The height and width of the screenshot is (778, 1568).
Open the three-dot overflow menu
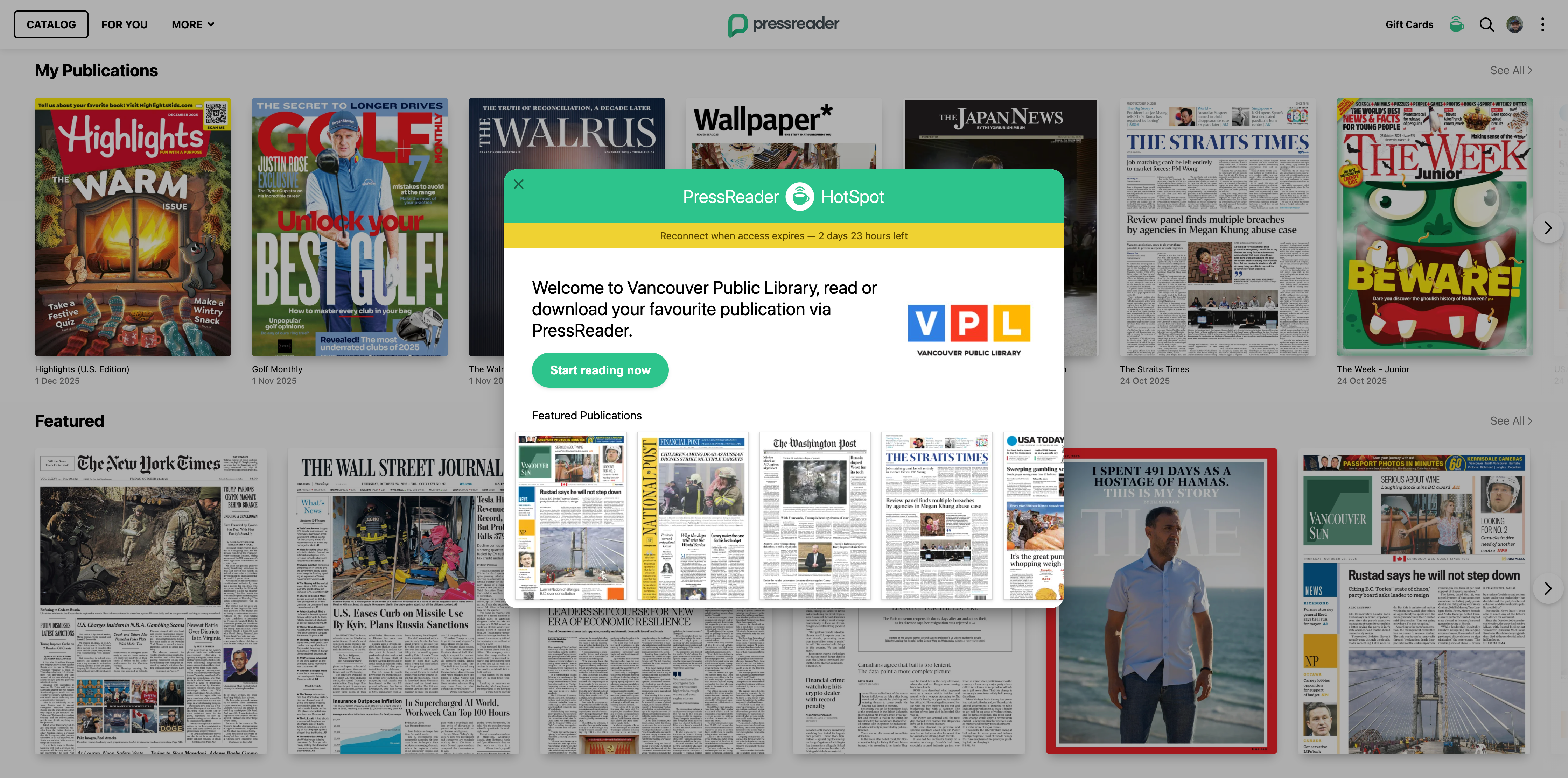1542,24
